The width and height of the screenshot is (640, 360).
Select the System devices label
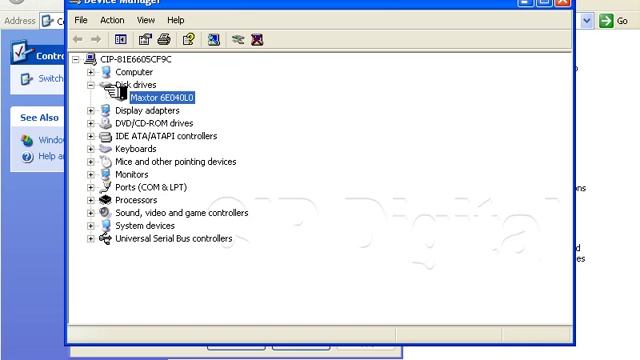[x=144, y=225]
